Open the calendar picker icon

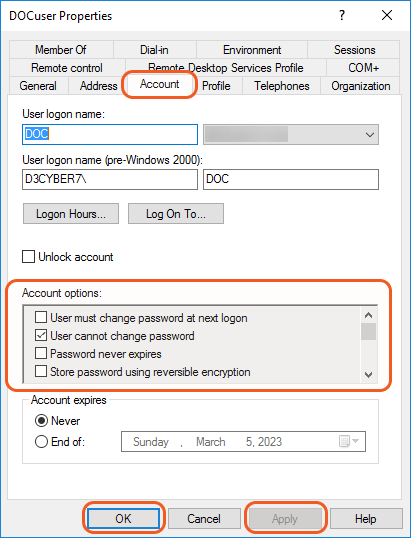pyautogui.click(x=349, y=441)
